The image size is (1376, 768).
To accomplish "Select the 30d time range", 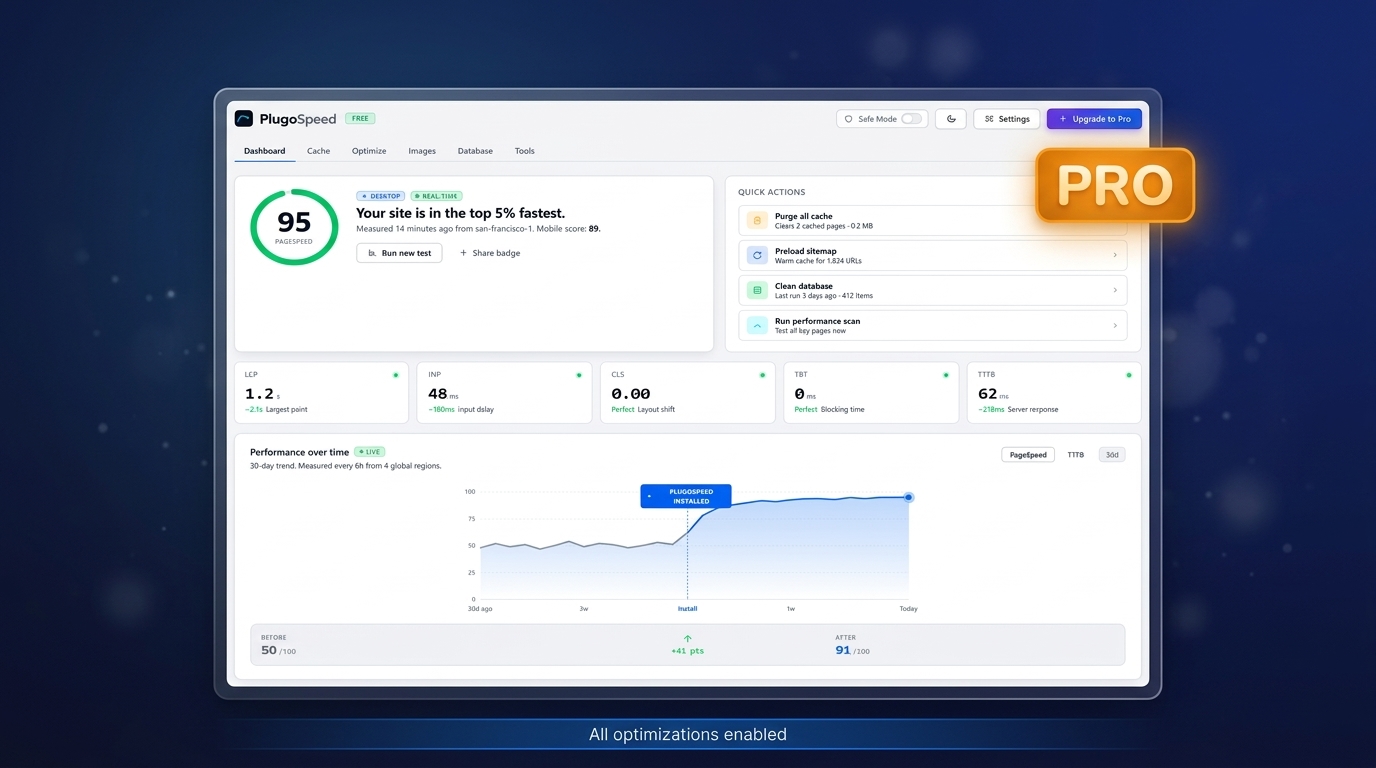I will click(x=1112, y=455).
